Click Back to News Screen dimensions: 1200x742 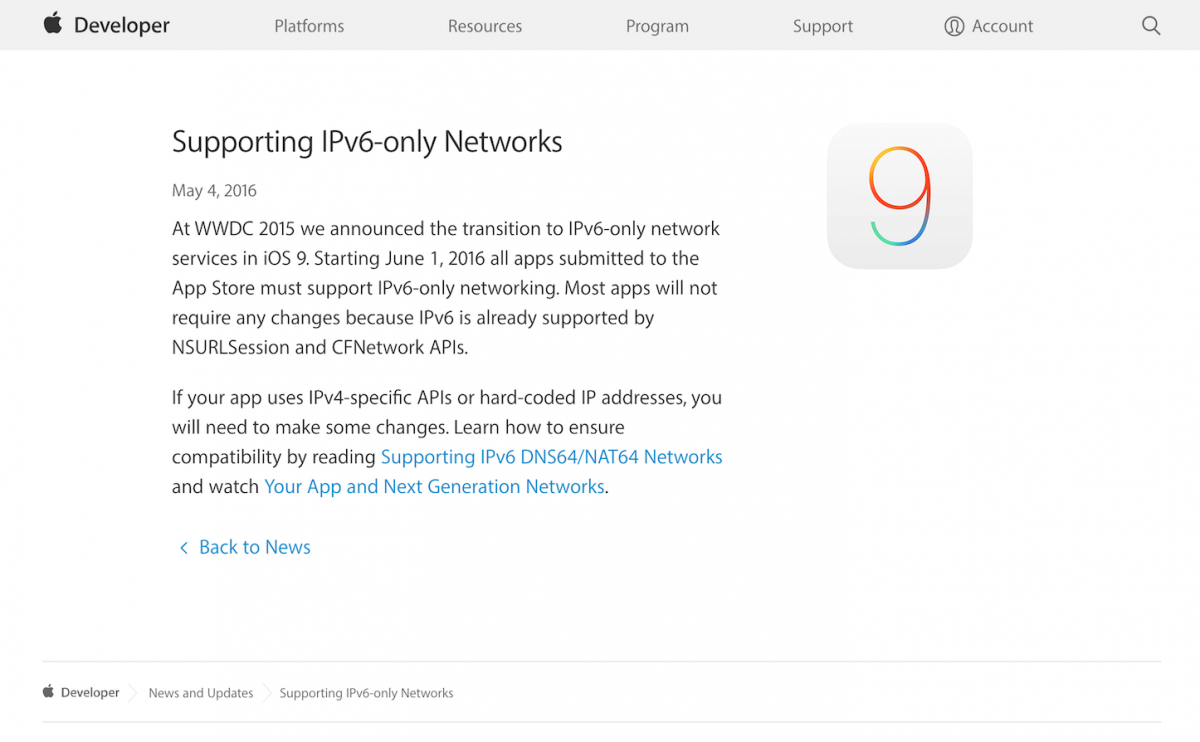tap(254, 547)
